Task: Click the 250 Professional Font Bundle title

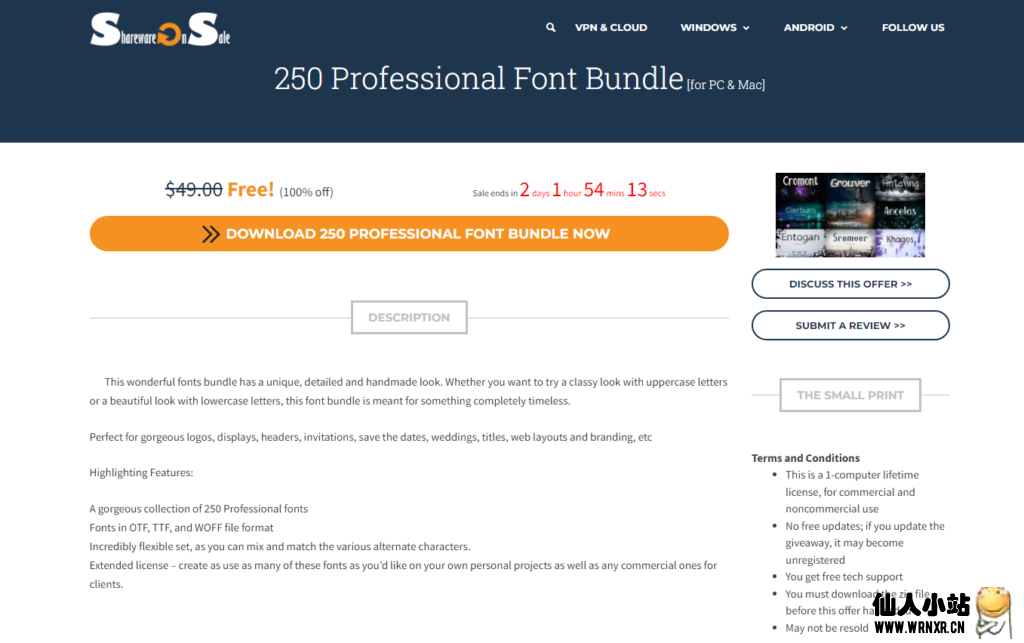Action: coord(478,79)
